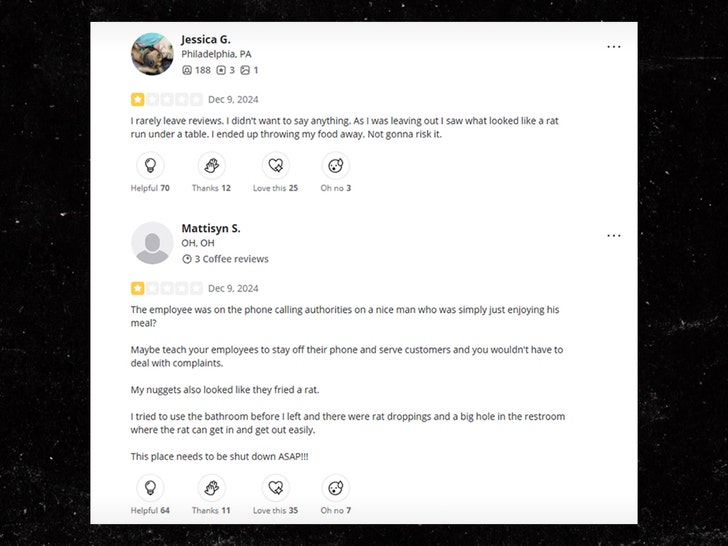The image size is (728, 546).
Task: Click Love this heart on Mattisyn S.'s review
Action: click(x=275, y=488)
